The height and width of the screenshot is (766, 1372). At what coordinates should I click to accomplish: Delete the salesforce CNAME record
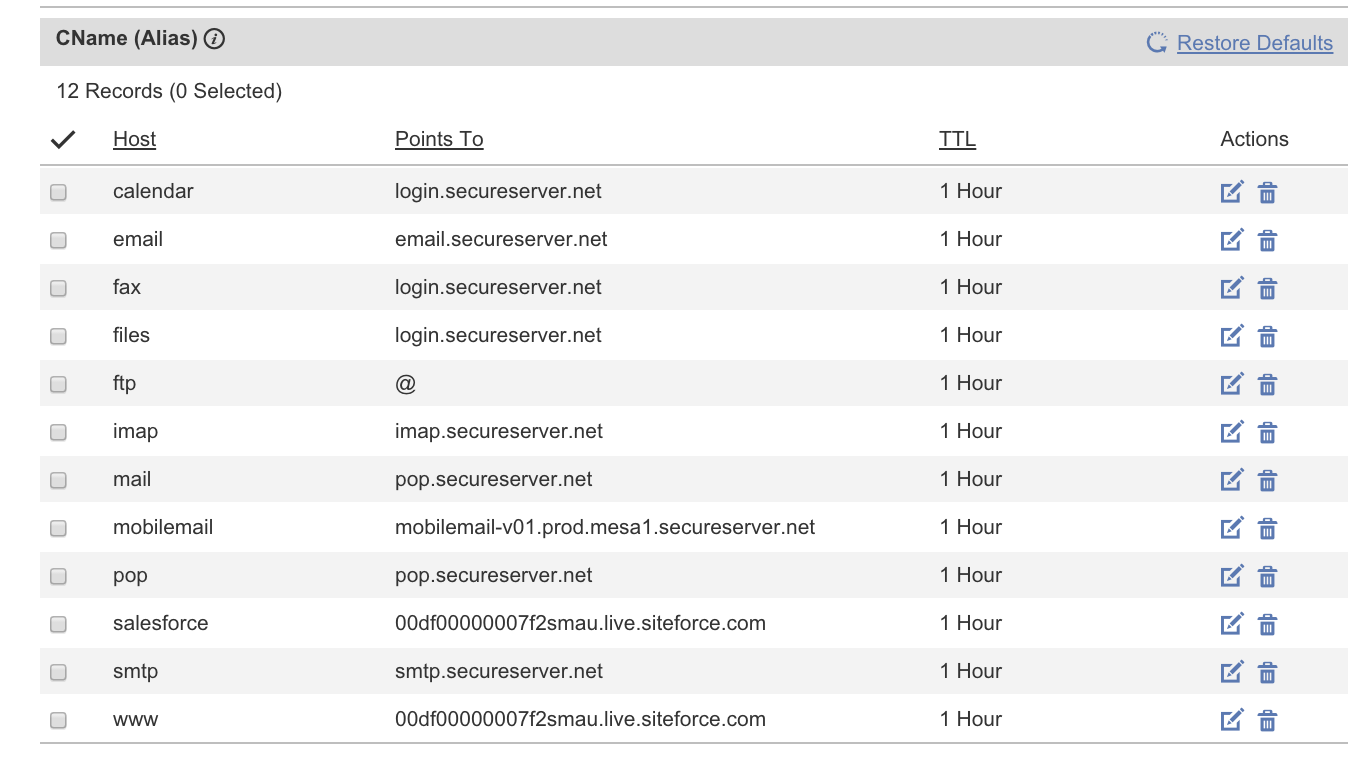click(1267, 624)
